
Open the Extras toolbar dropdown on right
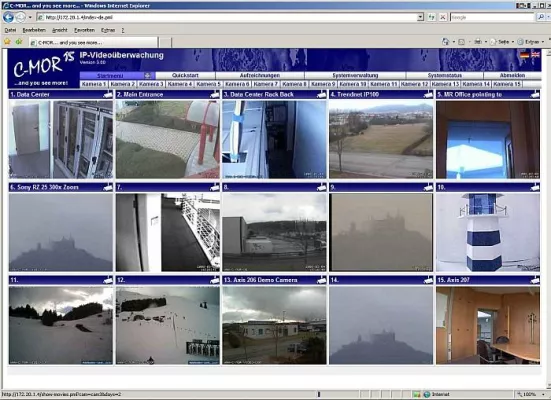(532, 42)
